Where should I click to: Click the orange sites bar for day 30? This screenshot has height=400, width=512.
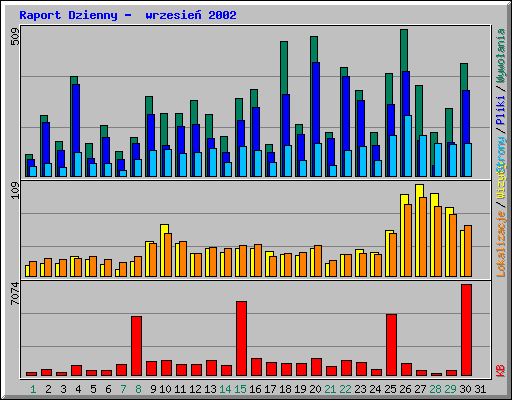click(468, 251)
